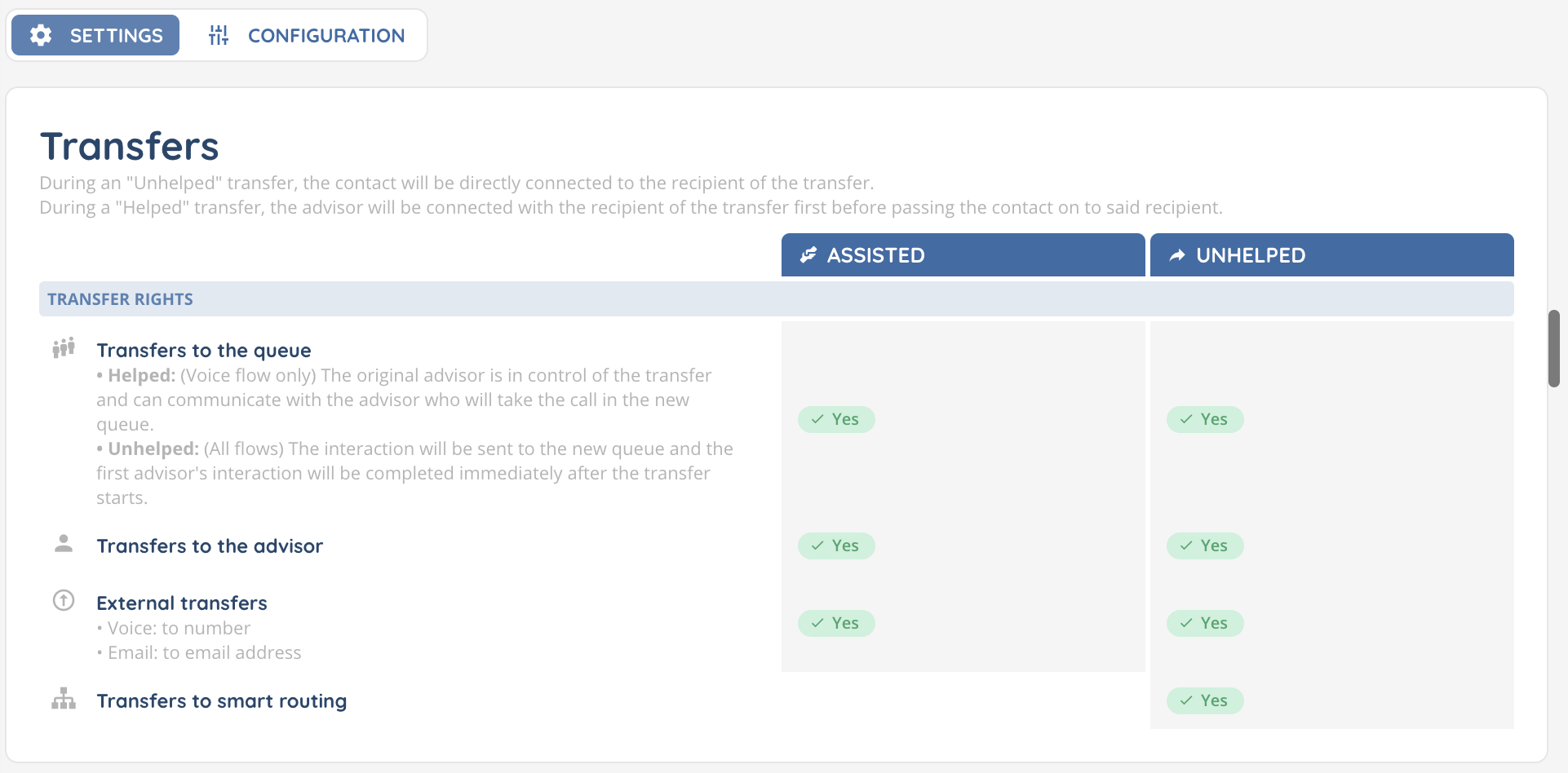Toggle Assisted Yes for advisor transfers
The width and height of the screenshot is (1568, 773).
(836, 546)
